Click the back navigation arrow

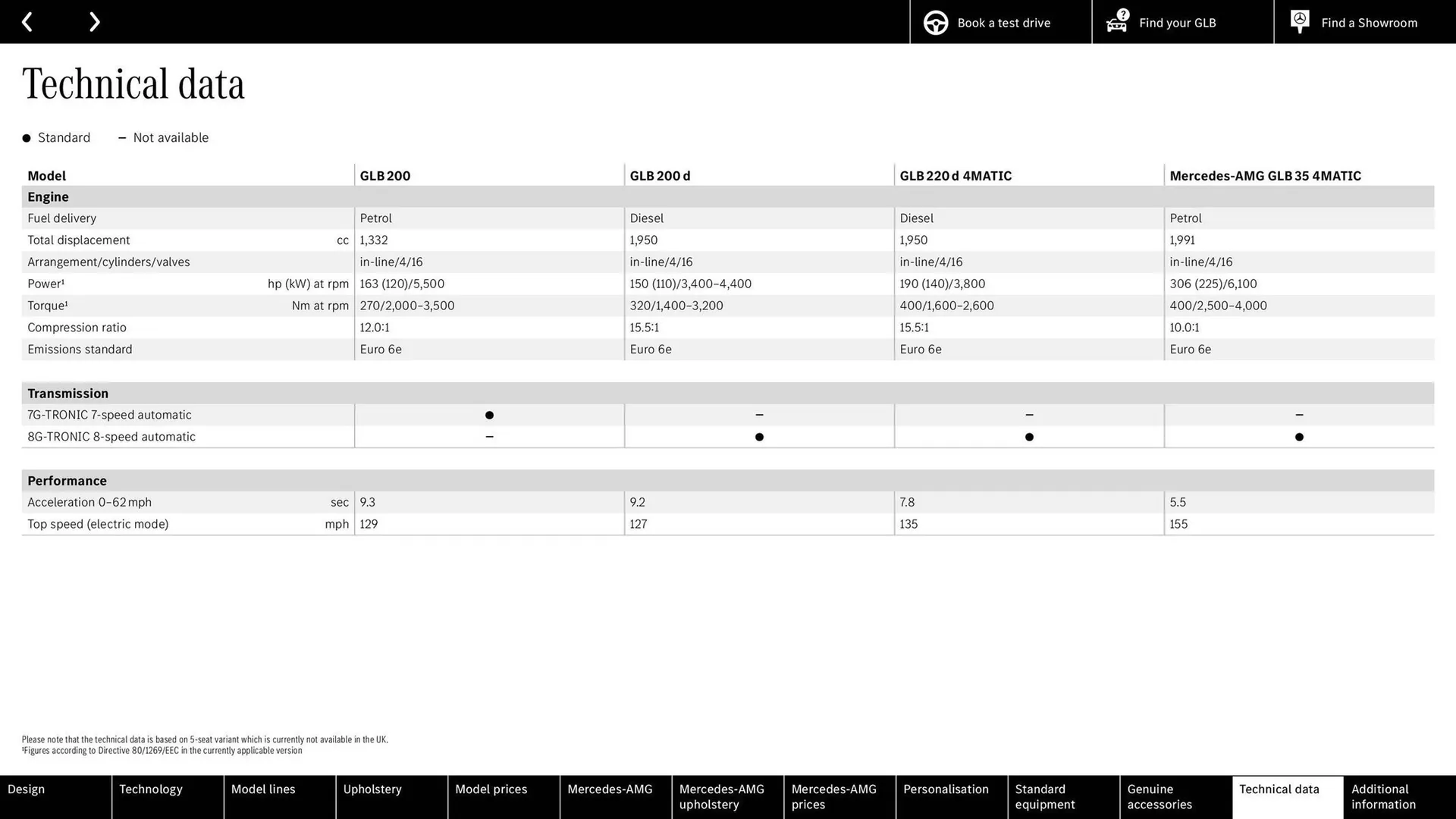27,21
